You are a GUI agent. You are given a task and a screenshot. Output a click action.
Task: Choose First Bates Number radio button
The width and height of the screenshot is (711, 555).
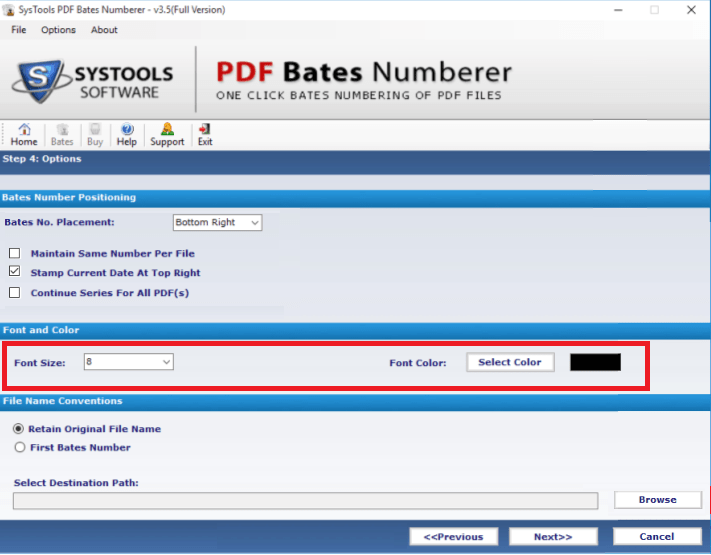(20, 448)
